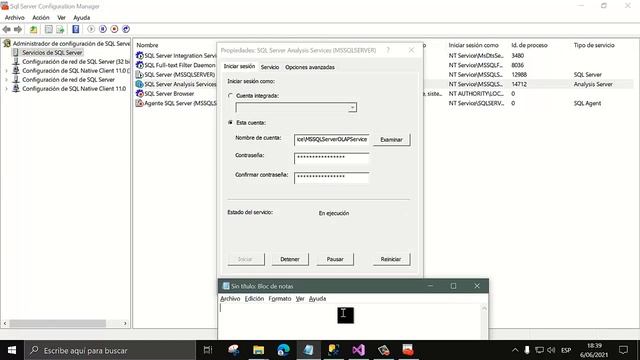Image resolution: width=640 pixels, height=360 pixels.
Task: Expand the last Configuración de SQL Native Client 11.0 node
Action: 6,89
